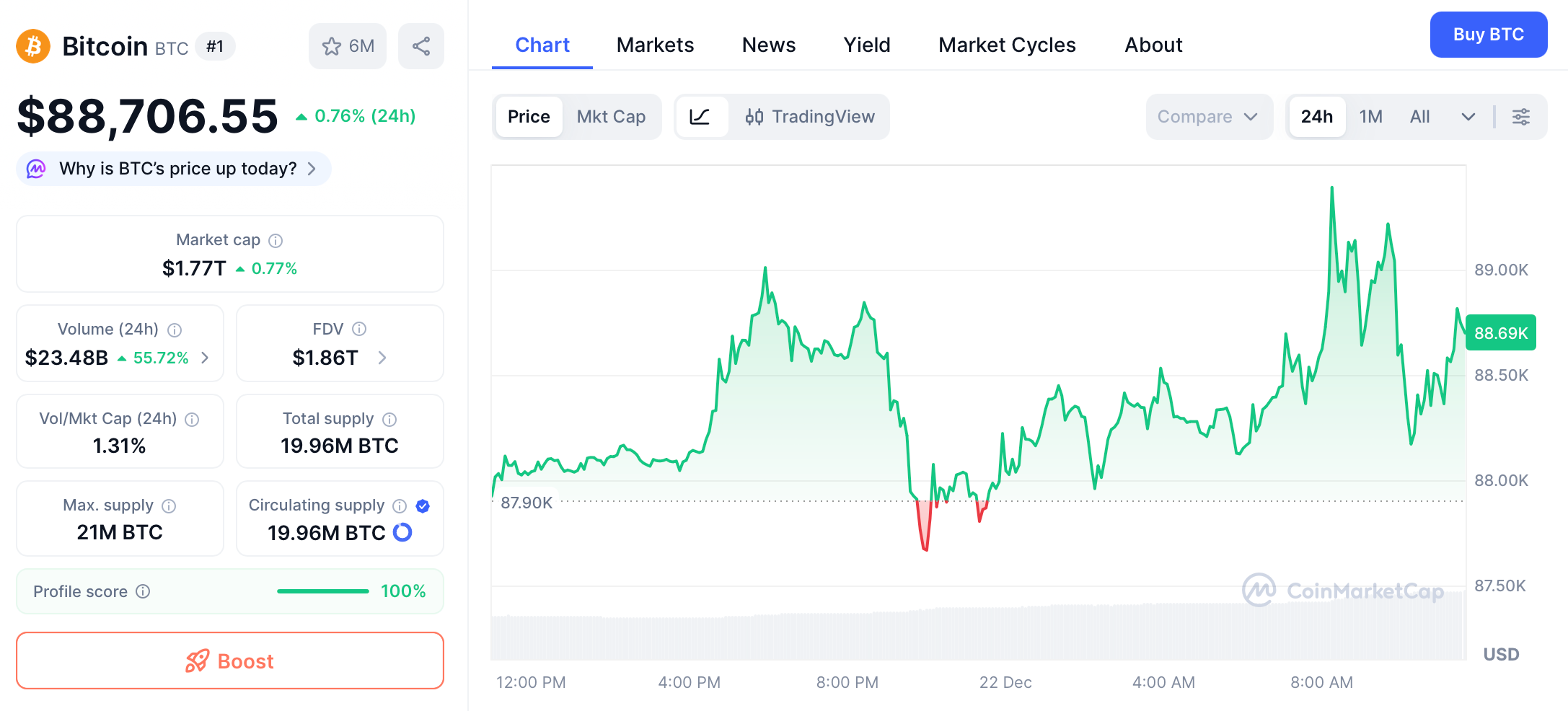Screen dimensions: 1568x711
Task: Select the line chart icon
Action: tap(701, 116)
